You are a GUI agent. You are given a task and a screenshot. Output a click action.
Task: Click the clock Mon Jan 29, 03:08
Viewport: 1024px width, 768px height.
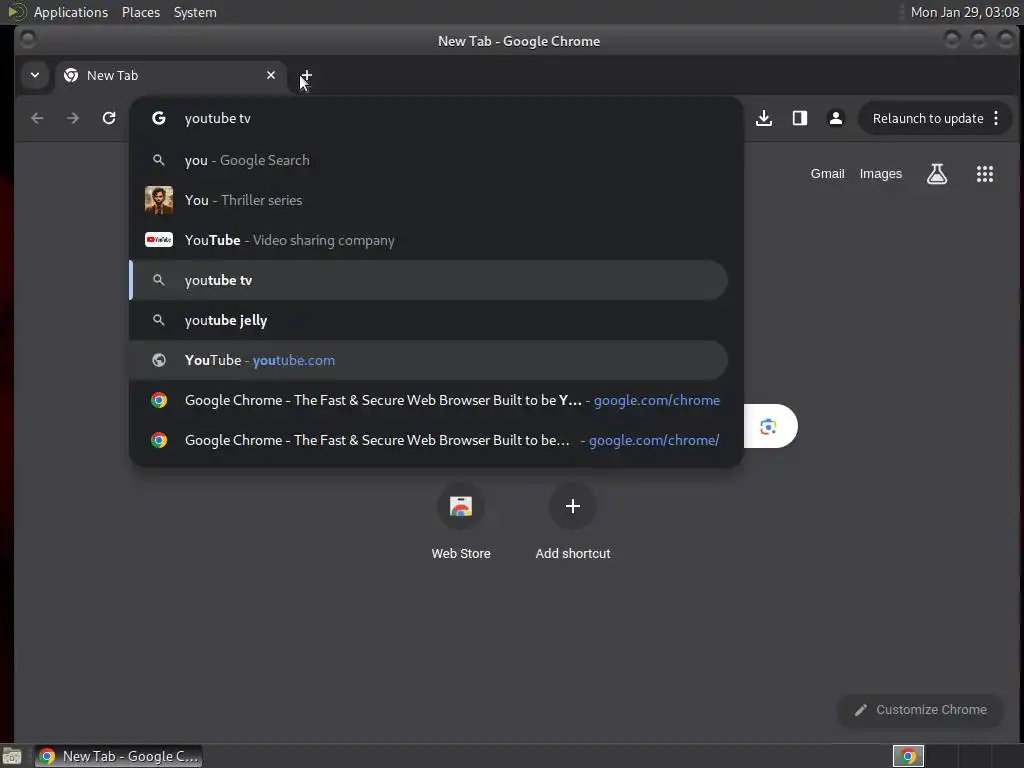965,12
